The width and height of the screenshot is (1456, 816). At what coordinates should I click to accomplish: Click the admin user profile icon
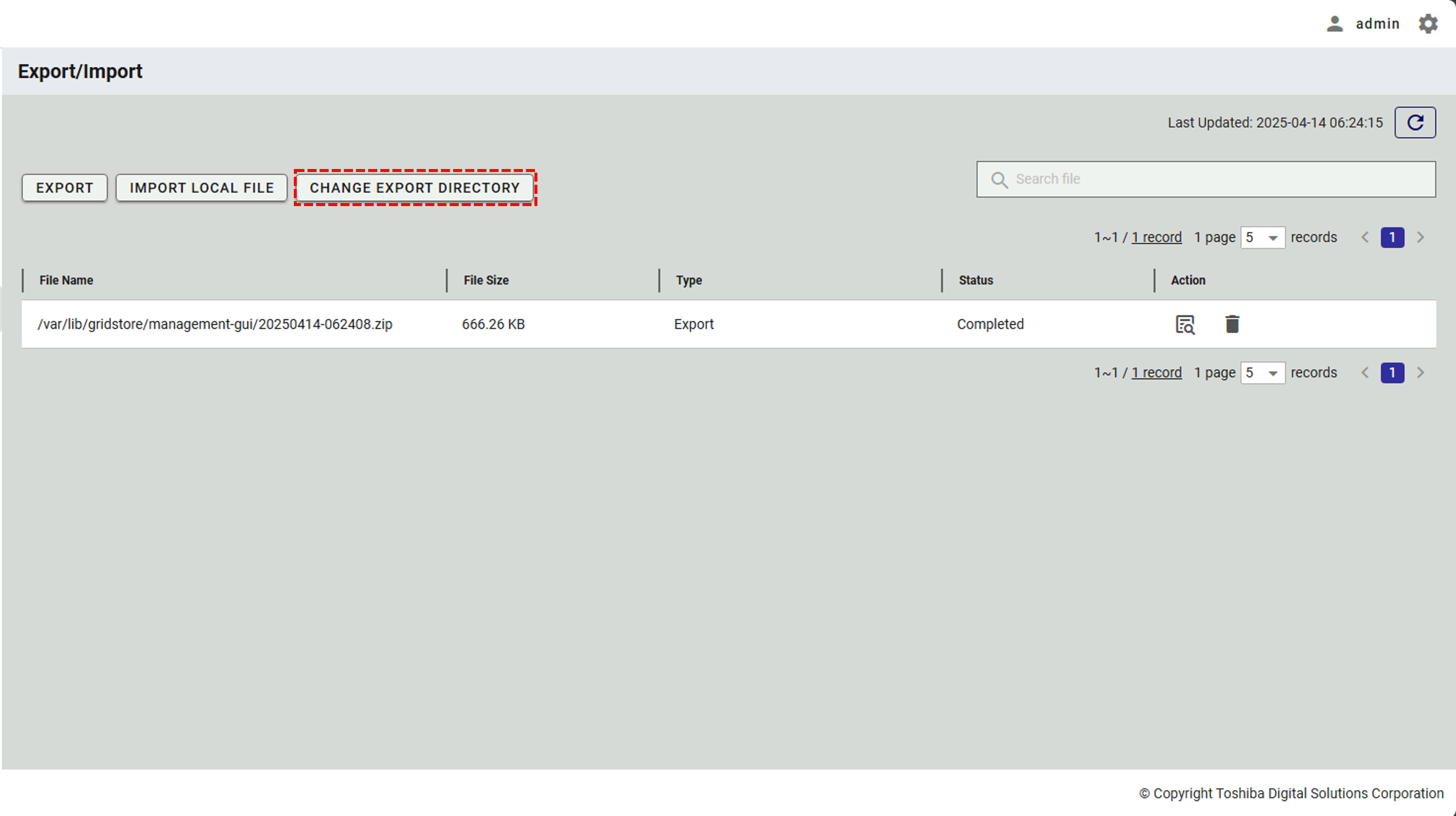tap(1335, 24)
